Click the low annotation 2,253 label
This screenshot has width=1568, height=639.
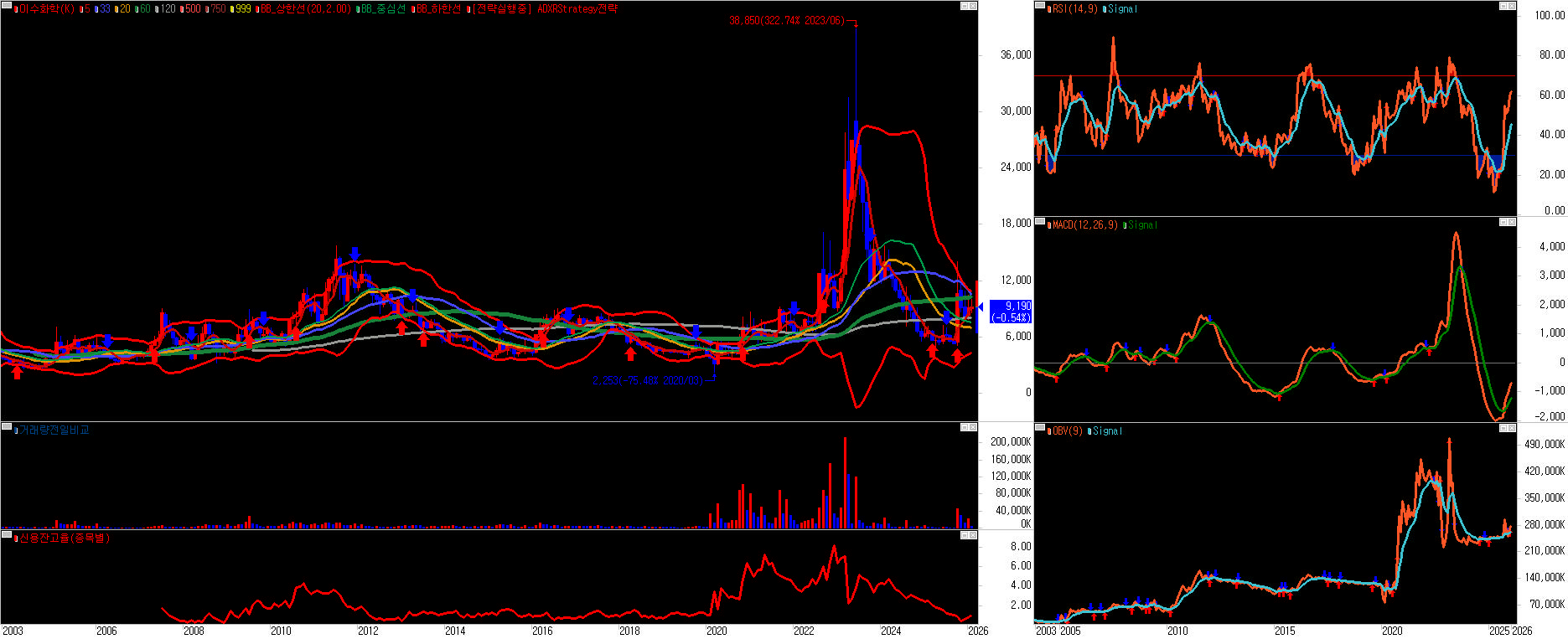pyautogui.click(x=647, y=381)
